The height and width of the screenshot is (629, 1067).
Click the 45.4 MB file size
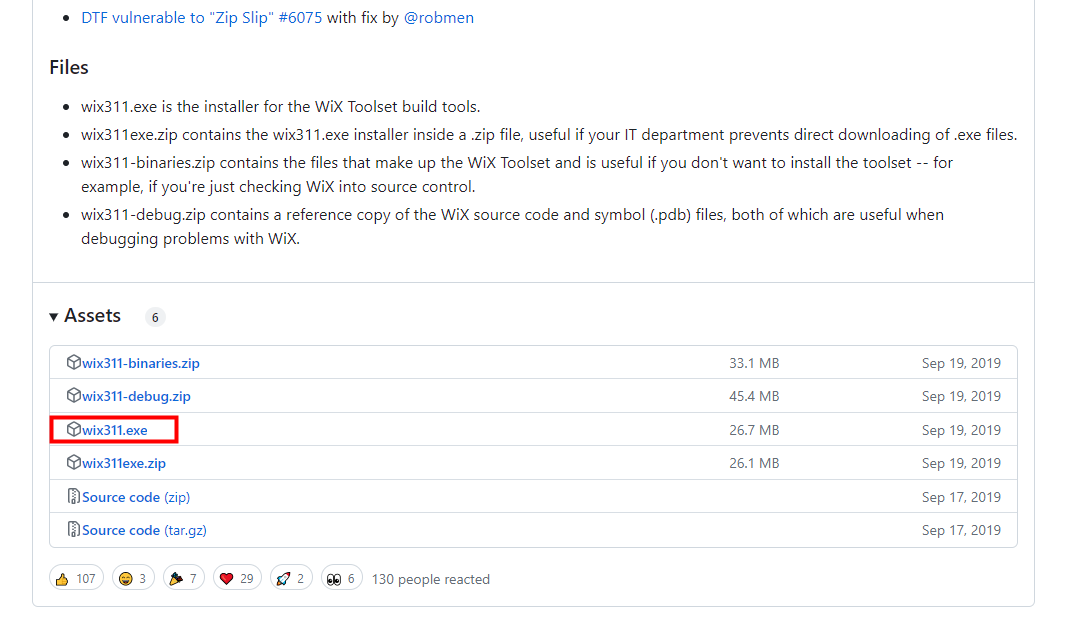(754, 396)
